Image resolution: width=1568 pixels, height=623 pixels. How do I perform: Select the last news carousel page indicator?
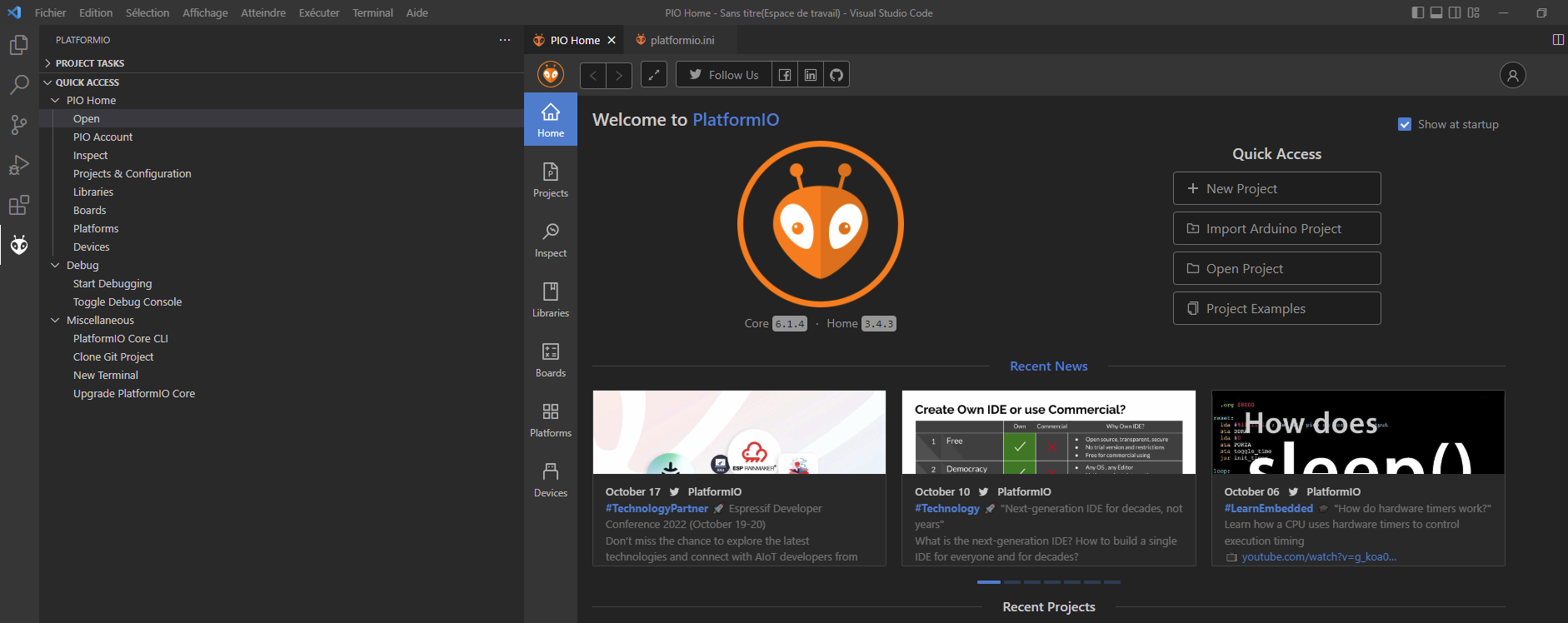pyautogui.click(x=1112, y=582)
